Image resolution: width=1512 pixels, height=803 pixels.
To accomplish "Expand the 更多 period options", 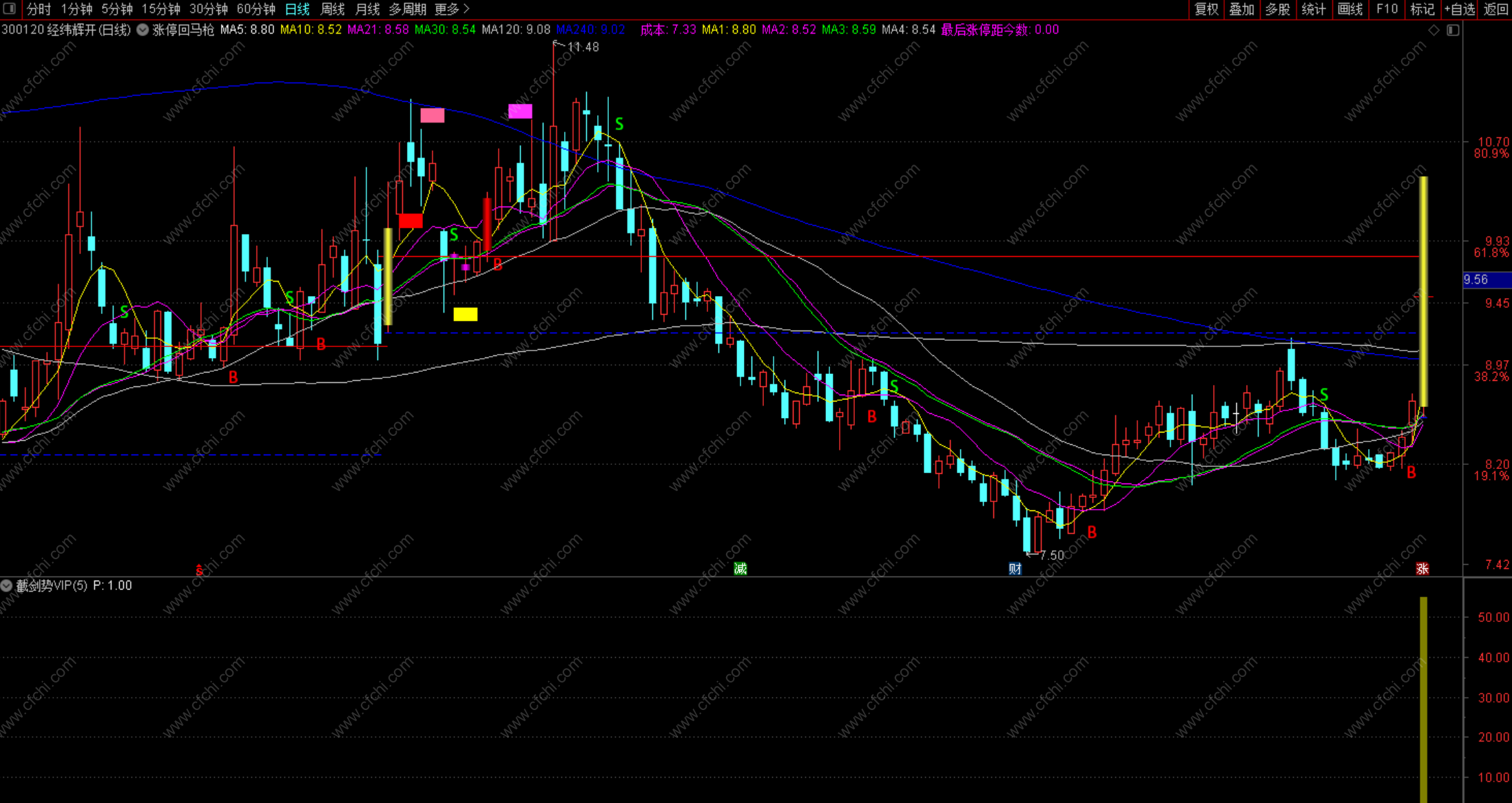I will click(x=452, y=9).
